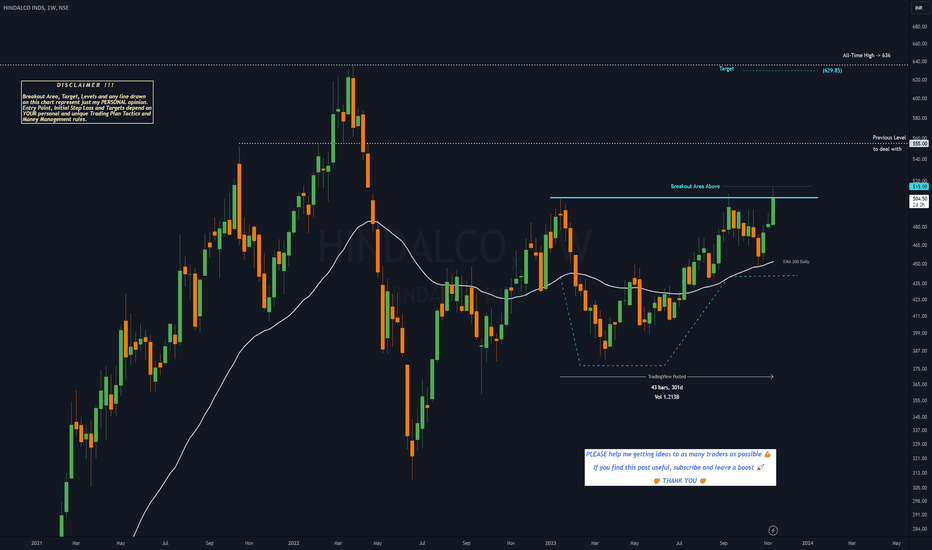Select the white 'PLEASE help me' note box

(x=680, y=467)
